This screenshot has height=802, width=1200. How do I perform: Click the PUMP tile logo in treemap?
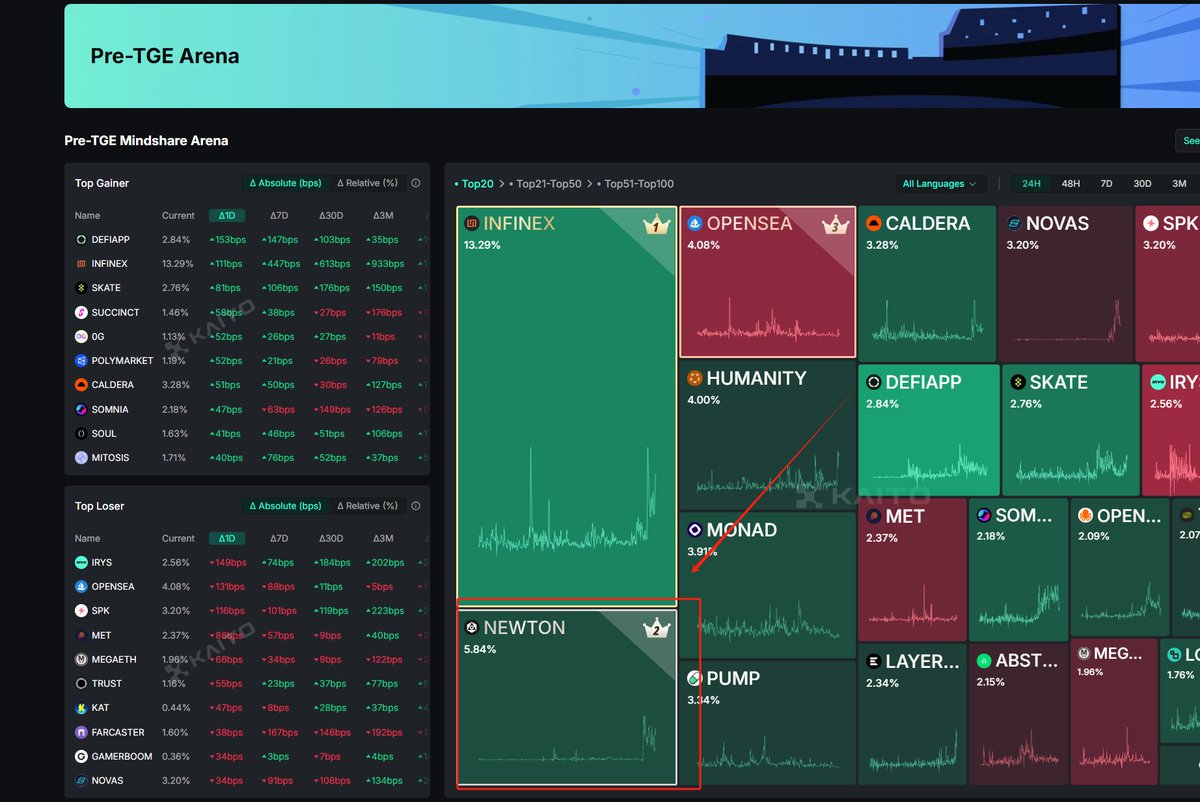pyautogui.click(x=694, y=679)
